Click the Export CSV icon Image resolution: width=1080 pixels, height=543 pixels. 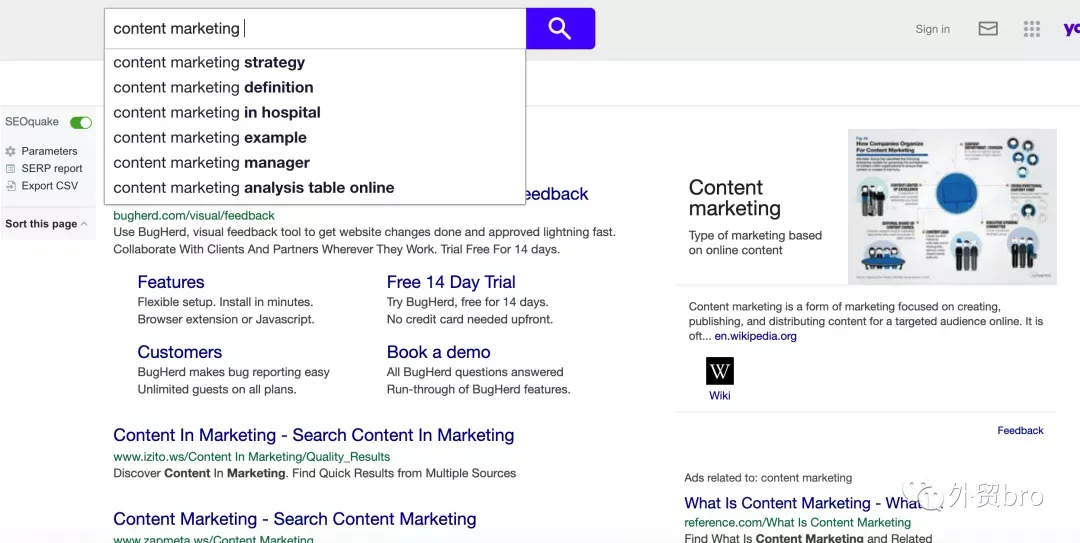[x=10, y=185]
